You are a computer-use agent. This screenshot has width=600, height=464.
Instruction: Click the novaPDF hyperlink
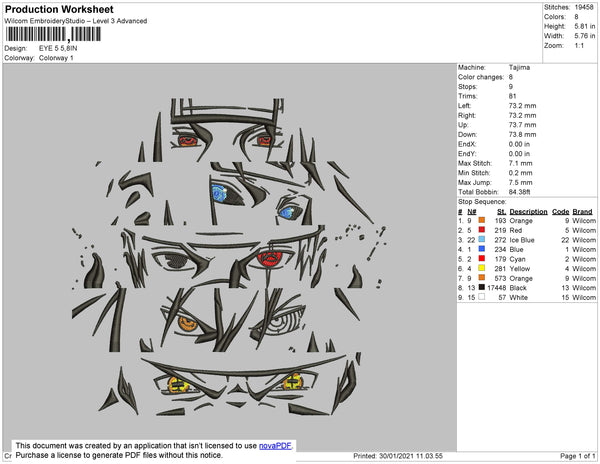(x=275, y=446)
